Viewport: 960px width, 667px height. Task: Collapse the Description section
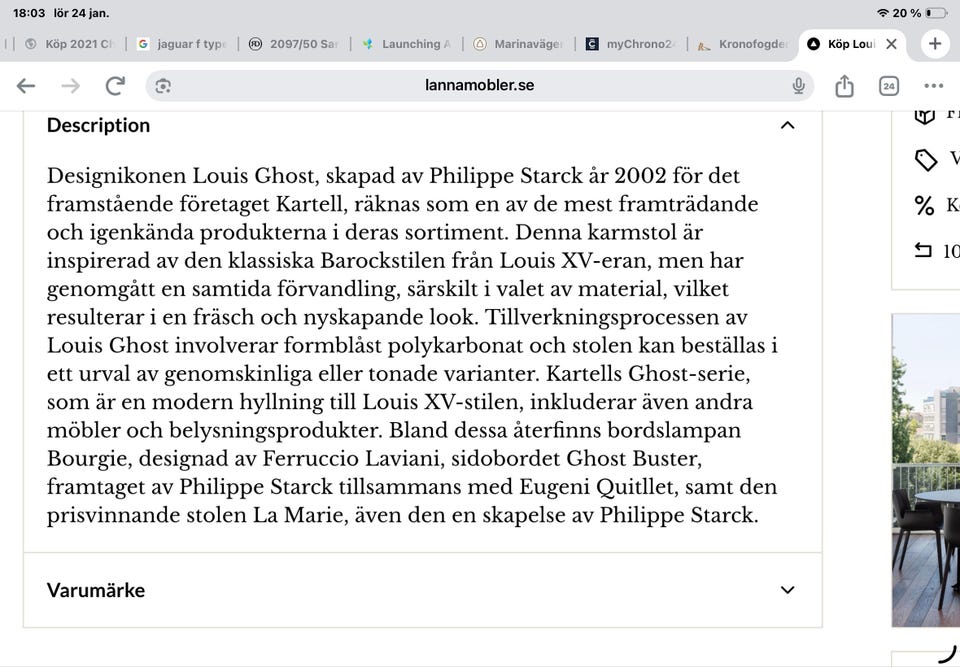point(787,125)
